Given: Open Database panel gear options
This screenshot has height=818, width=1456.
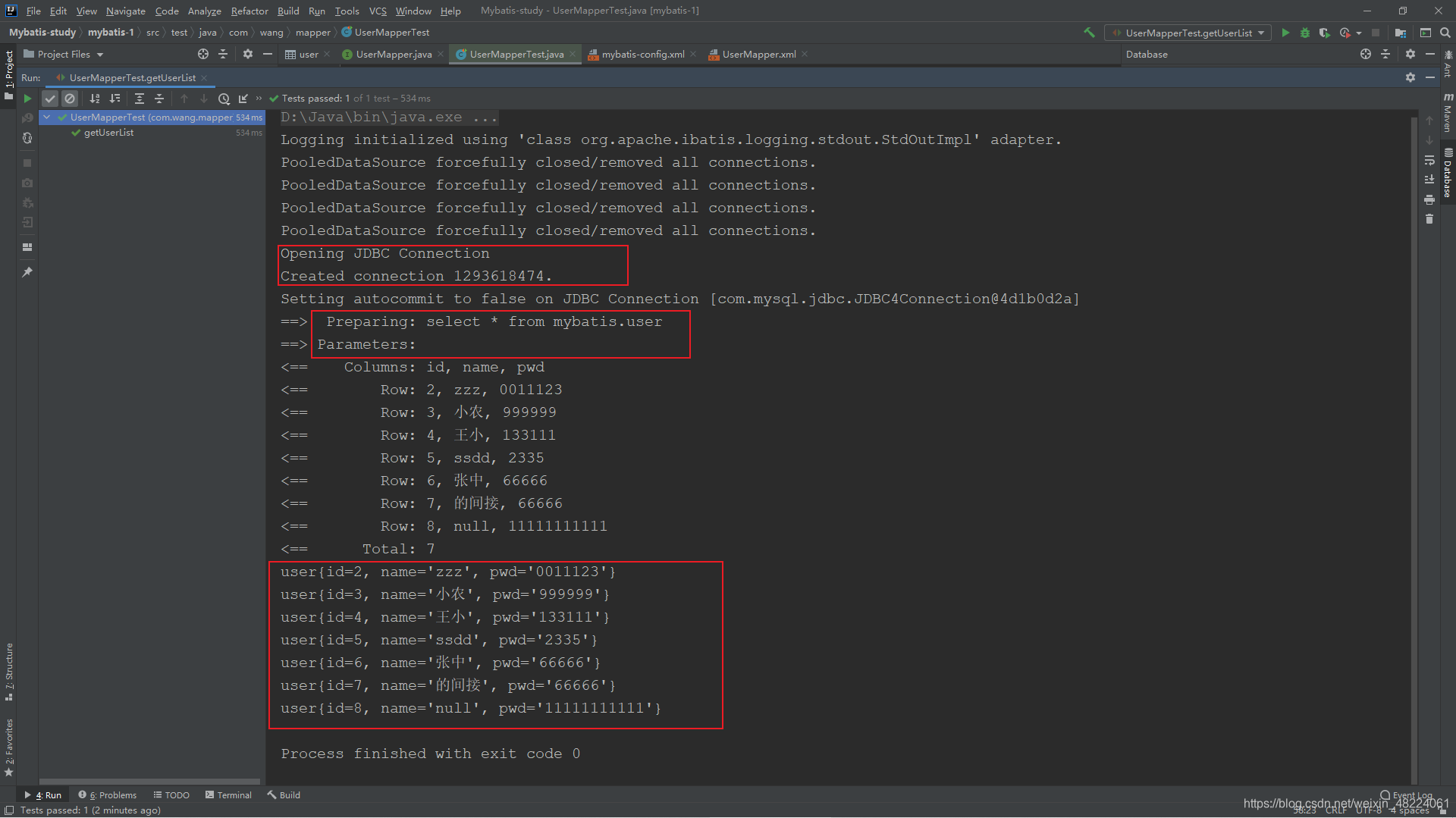Looking at the screenshot, I should click(1410, 54).
